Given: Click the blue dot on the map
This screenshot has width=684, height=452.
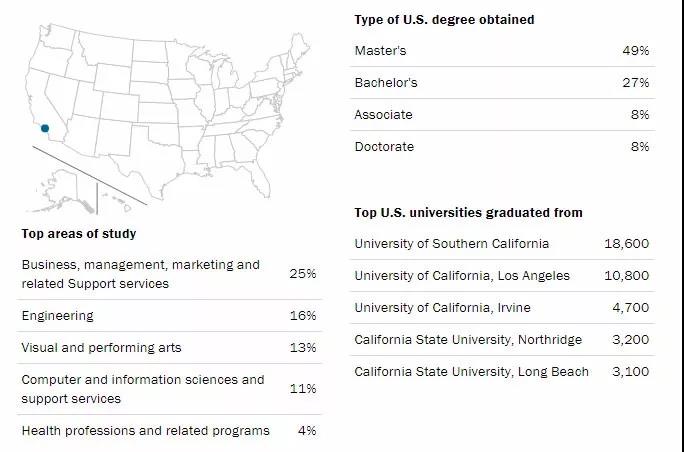Looking at the screenshot, I should (44, 128).
